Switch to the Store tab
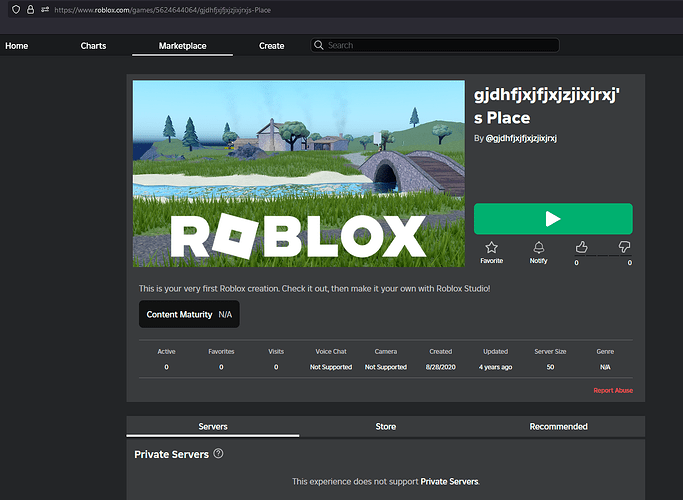 point(385,426)
